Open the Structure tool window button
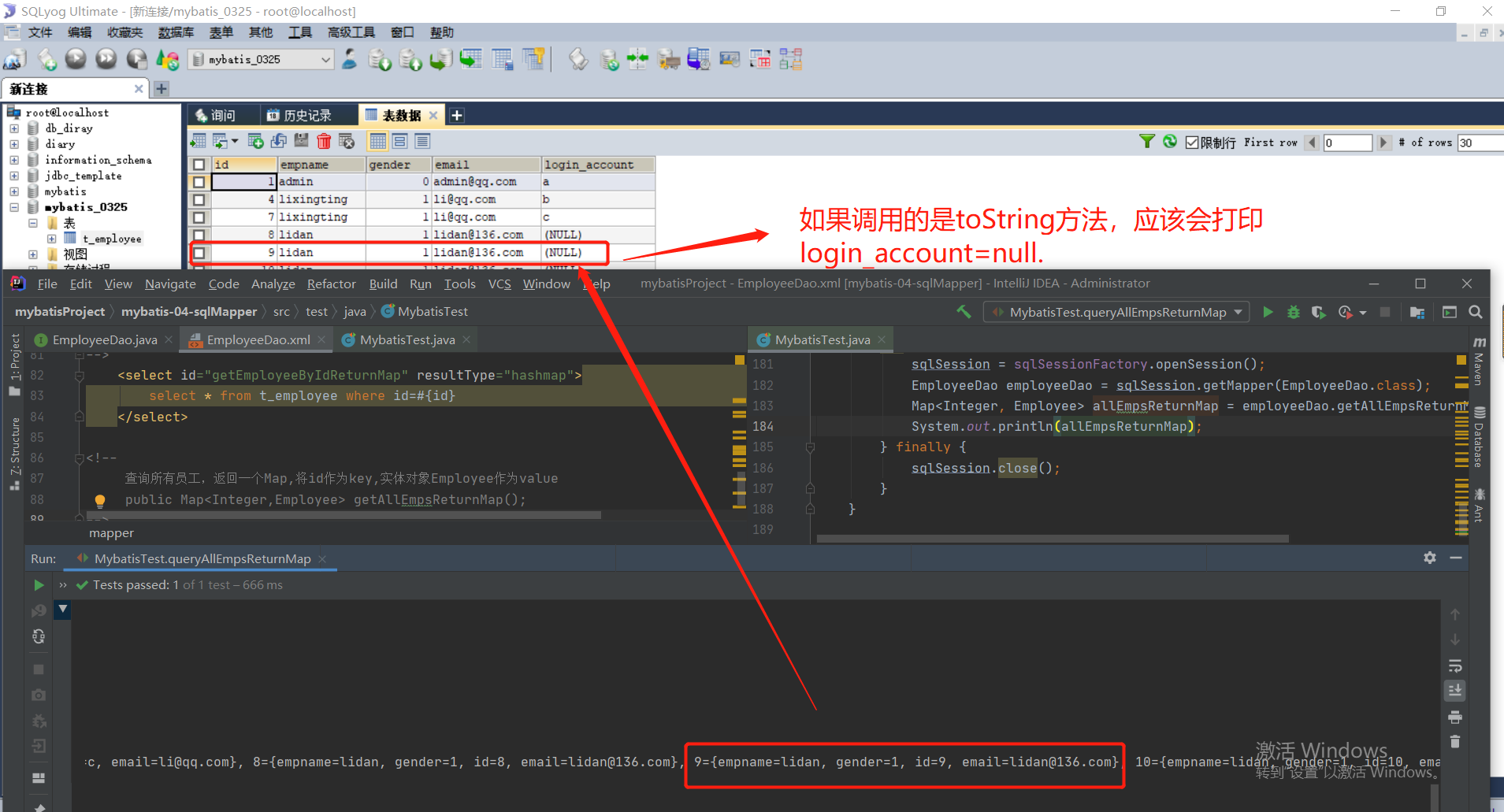The height and width of the screenshot is (812, 1504). pos(14,454)
